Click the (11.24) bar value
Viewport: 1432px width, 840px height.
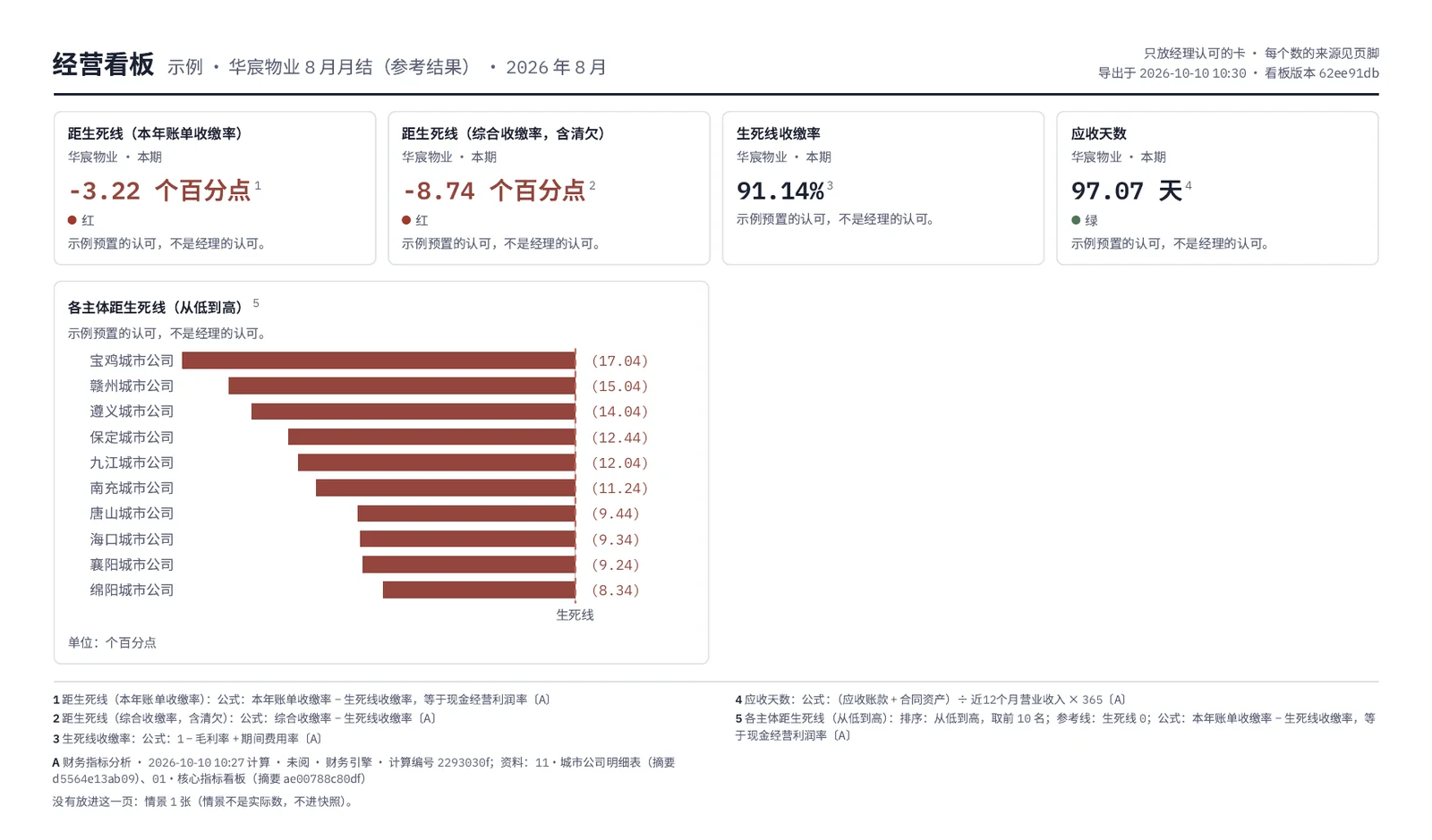pos(619,488)
